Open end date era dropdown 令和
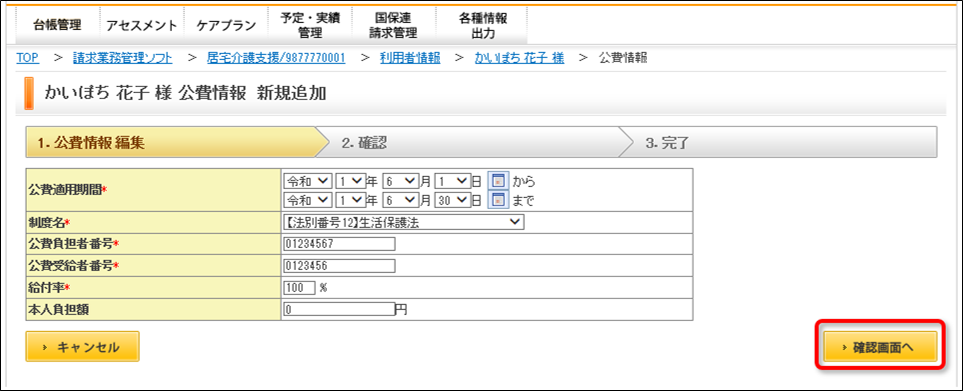Viewport: 963px width, 391px height. click(308, 200)
